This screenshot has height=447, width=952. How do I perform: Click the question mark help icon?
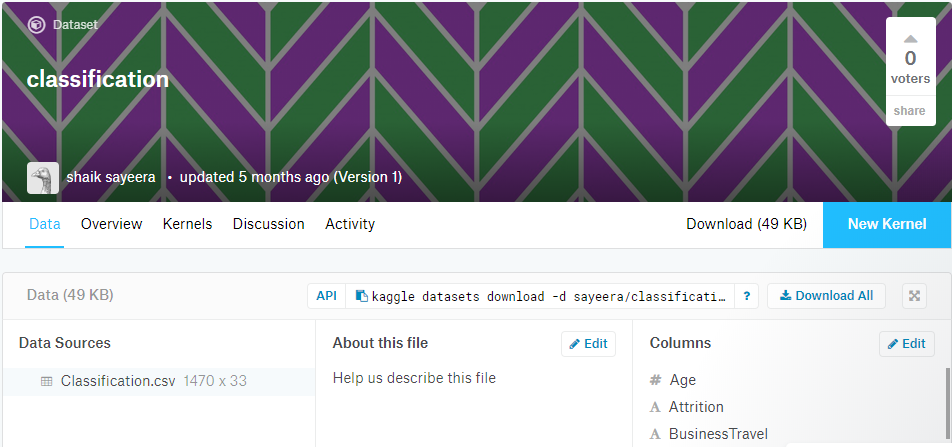coord(747,296)
